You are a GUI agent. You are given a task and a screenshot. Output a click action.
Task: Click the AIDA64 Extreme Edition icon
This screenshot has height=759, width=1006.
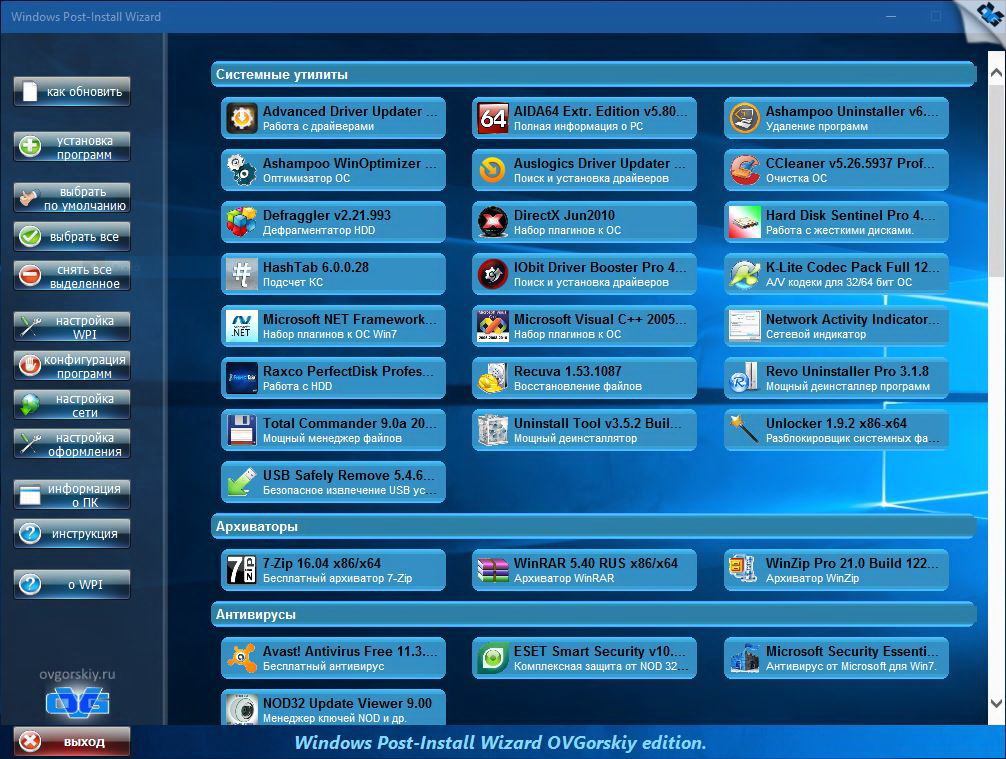493,118
